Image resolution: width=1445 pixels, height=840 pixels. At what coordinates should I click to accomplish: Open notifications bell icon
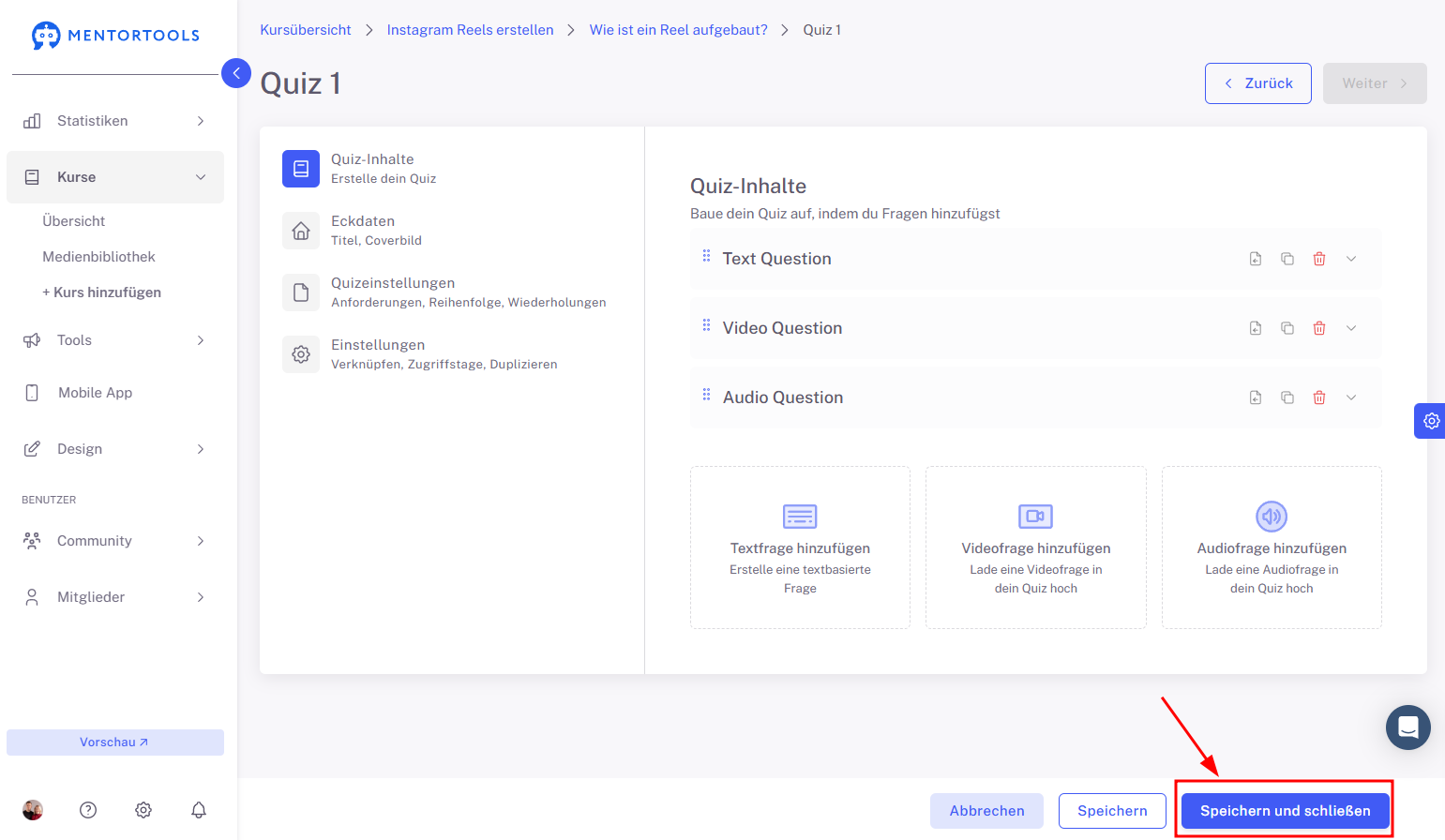click(199, 810)
